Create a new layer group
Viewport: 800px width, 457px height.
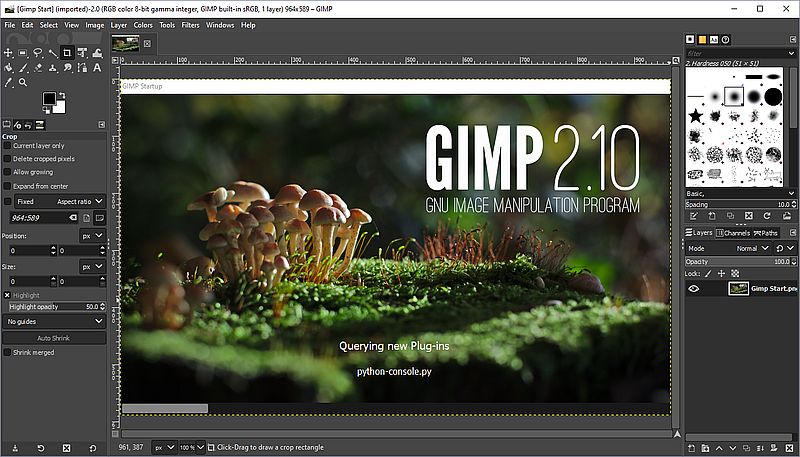[x=705, y=448]
